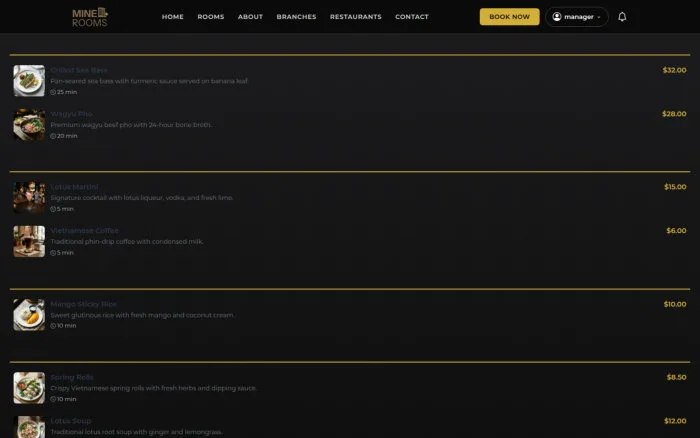Click the 'Traditional lotus root soup' description
Screen dimensions: 700x438
(137, 432)
